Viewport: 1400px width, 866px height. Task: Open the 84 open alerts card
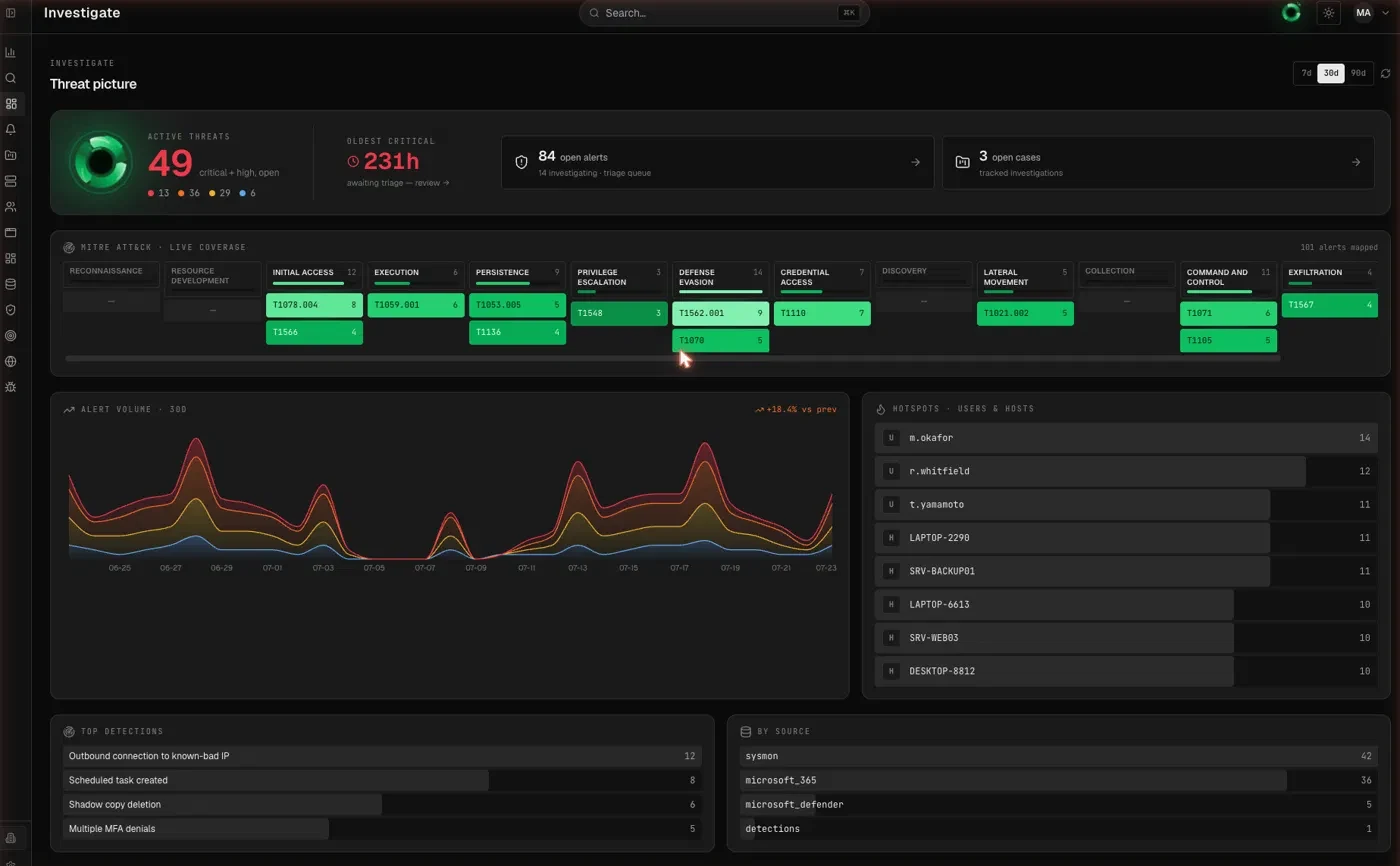pyautogui.click(x=717, y=163)
